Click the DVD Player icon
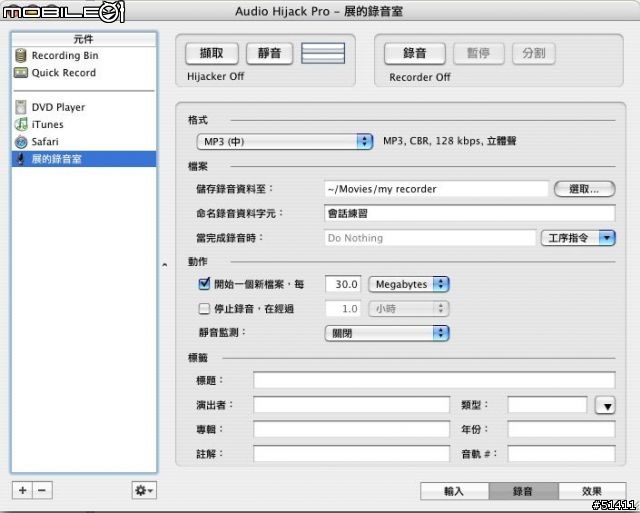The height and width of the screenshot is (513, 640). pos(21,107)
